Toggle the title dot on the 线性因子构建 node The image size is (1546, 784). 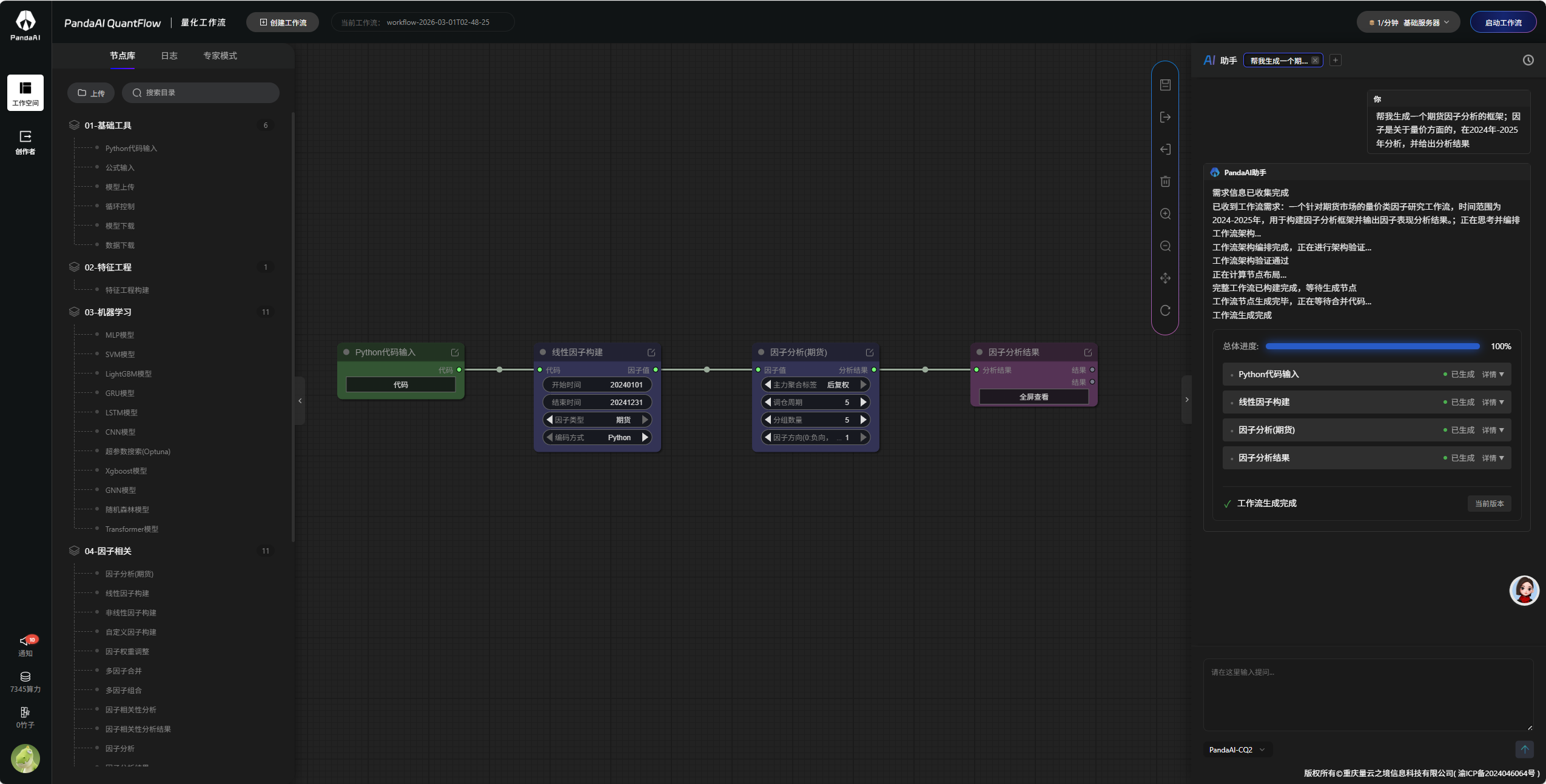[x=543, y=352]
